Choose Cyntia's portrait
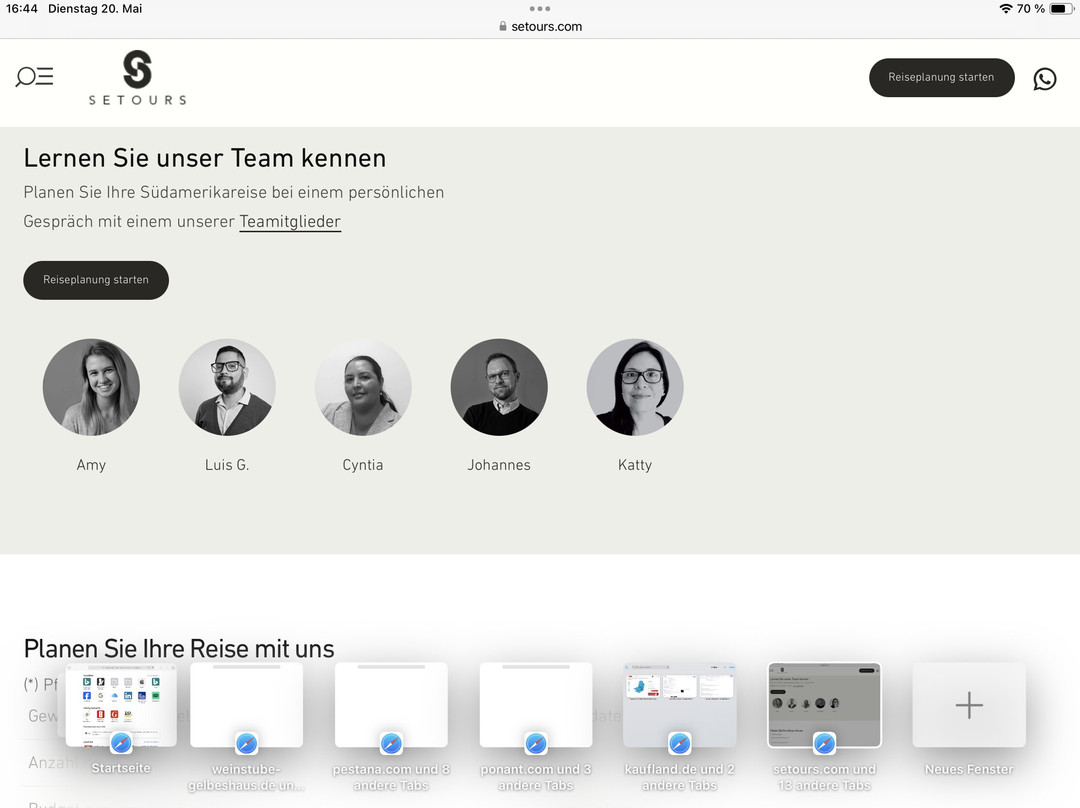 click(x=363, y=387)
